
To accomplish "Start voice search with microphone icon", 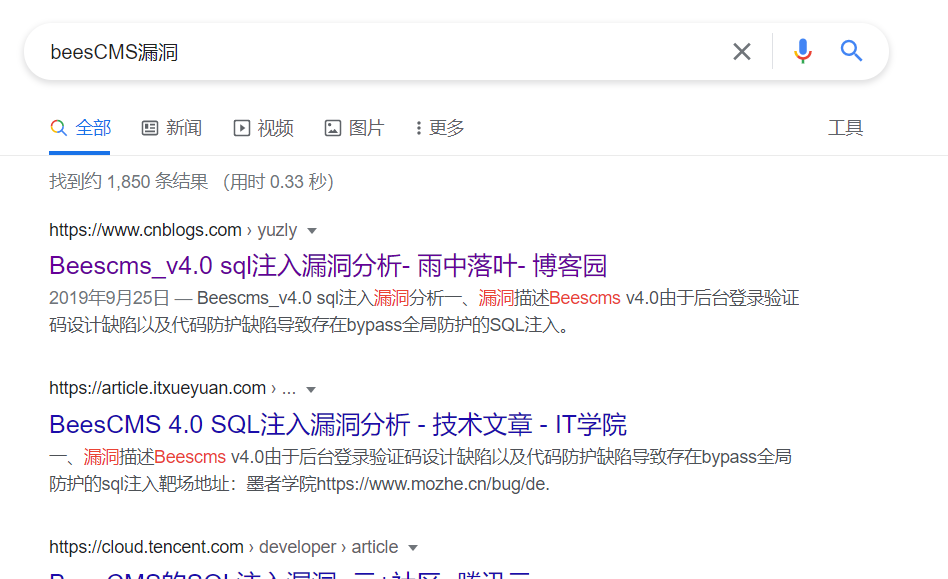I will tap(802, 51).
